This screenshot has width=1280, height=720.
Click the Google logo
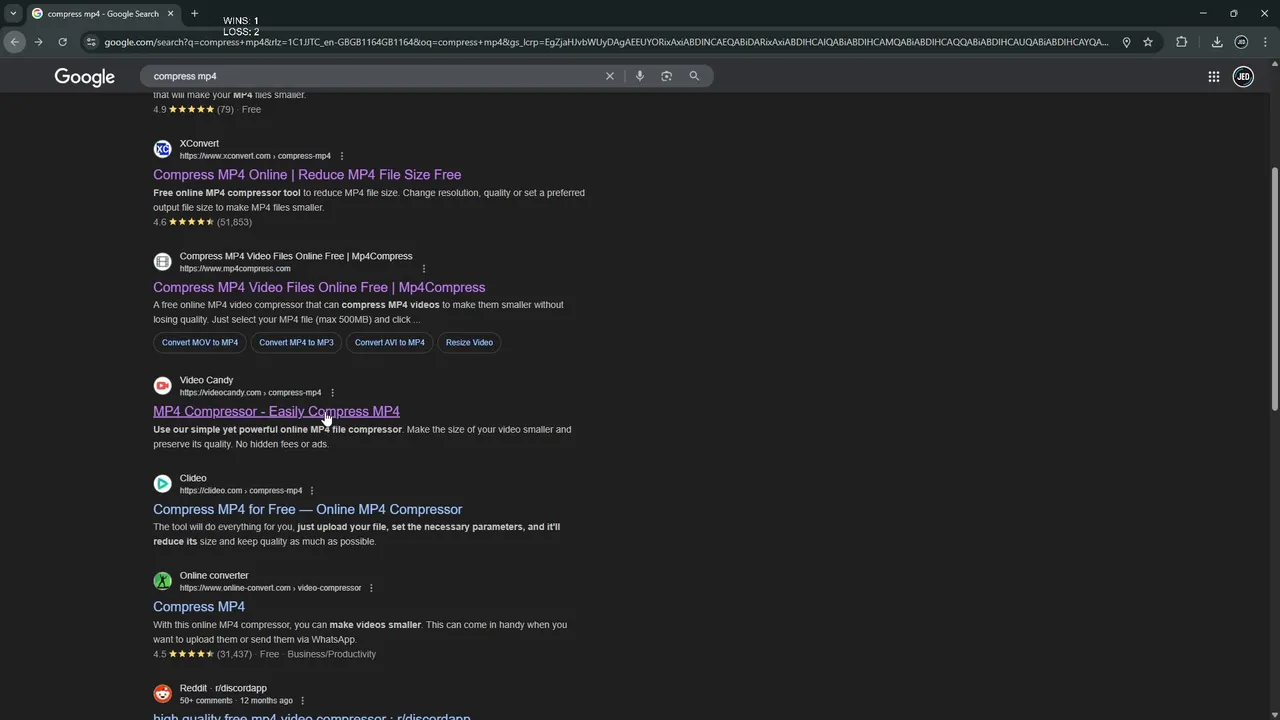coord(85,77)
